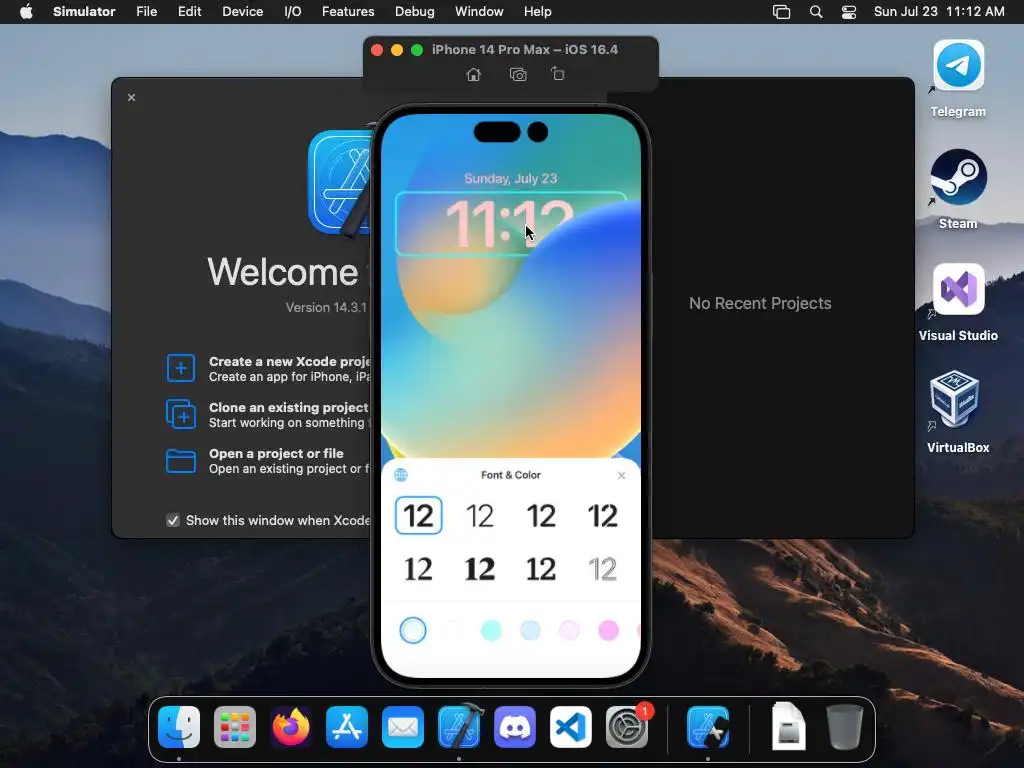1024x768 pixels.
Task: Open Control Center from the menu bar
Action: coord(848,12)
